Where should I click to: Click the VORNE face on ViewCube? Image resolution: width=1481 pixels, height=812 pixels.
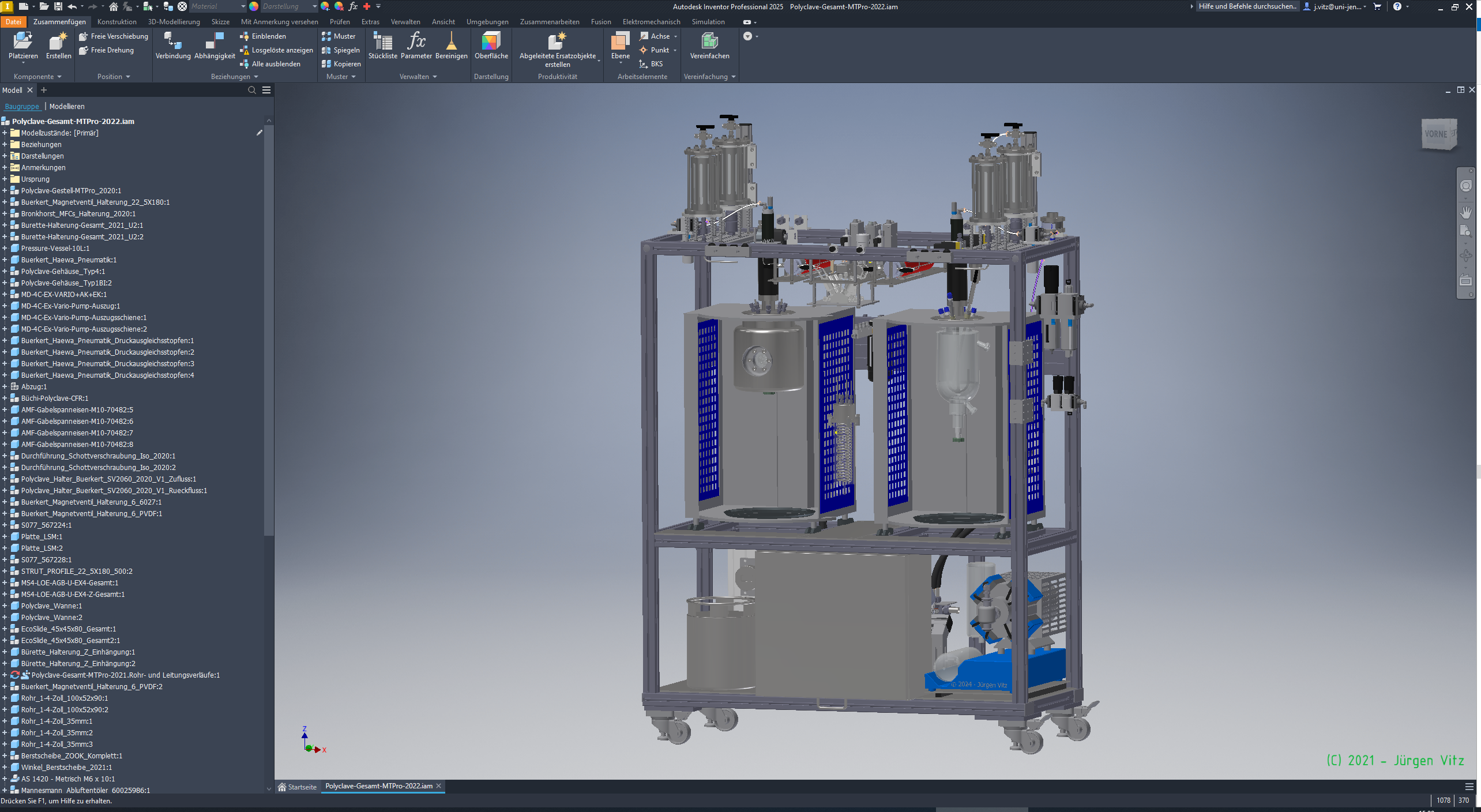tap(1435, 134)
